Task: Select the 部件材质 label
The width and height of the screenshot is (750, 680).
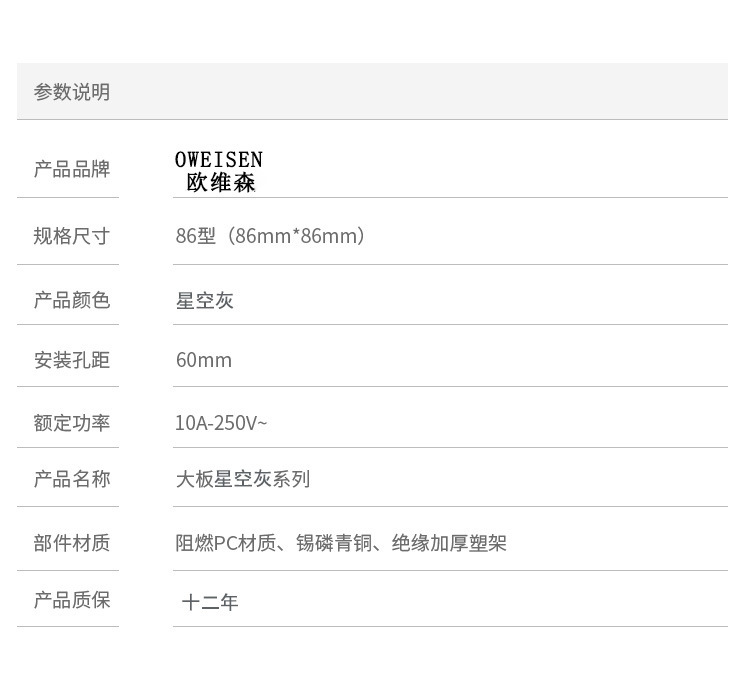Action: point(72,543)
